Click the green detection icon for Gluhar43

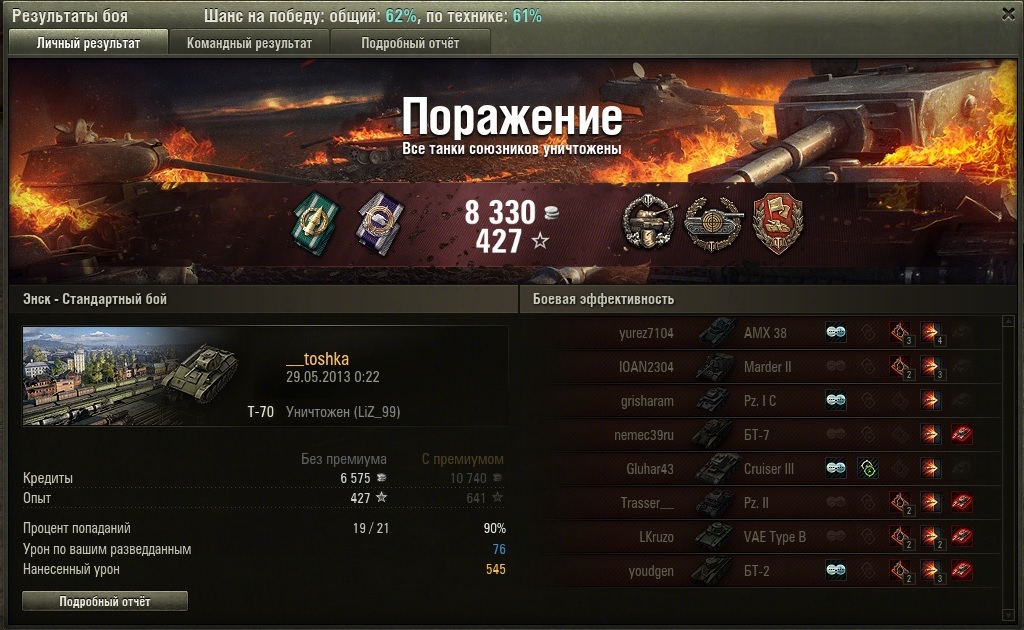pos(868,468)
